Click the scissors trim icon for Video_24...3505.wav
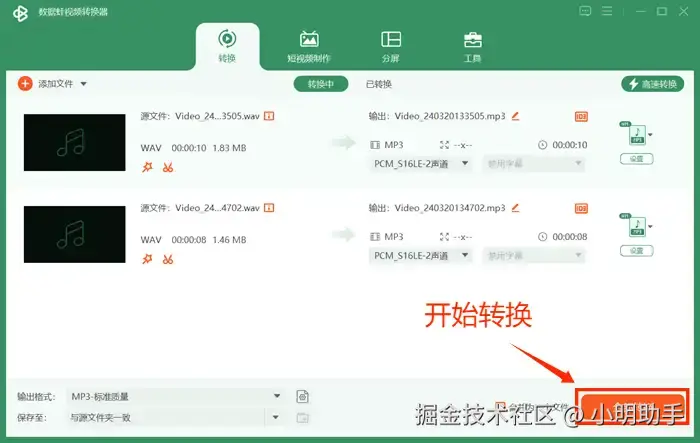The image size is (700, 443). [x=168, y=167]
